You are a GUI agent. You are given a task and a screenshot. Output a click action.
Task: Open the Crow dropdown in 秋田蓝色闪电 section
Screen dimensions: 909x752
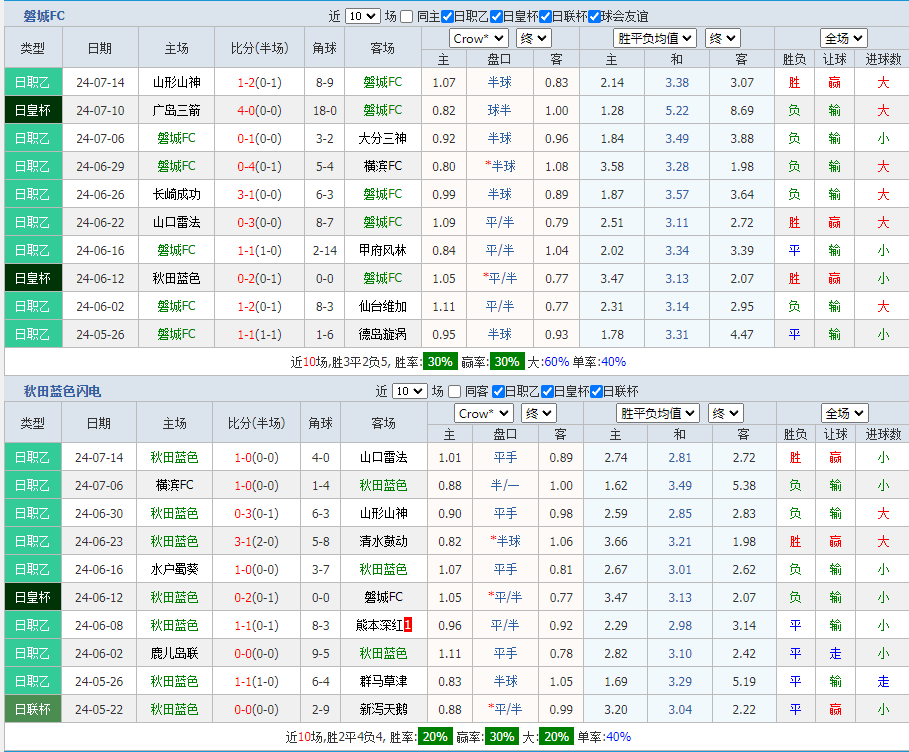tap(483, 412)
